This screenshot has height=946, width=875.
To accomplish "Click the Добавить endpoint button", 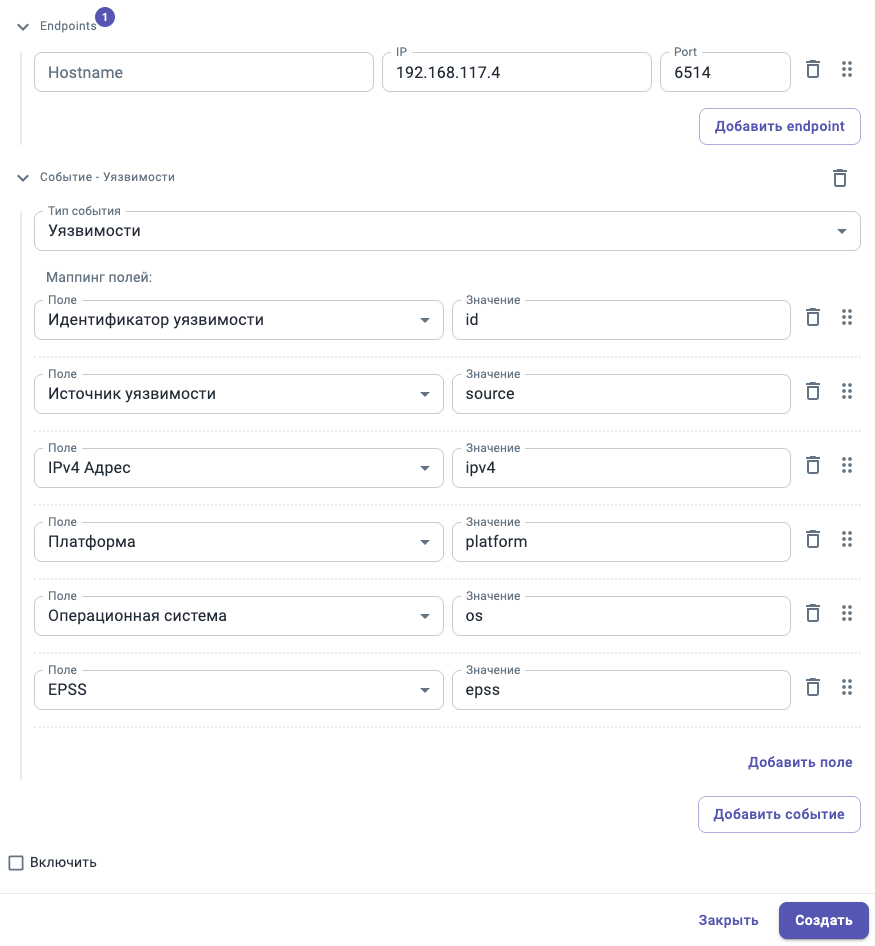I will (x=779, y=127).
